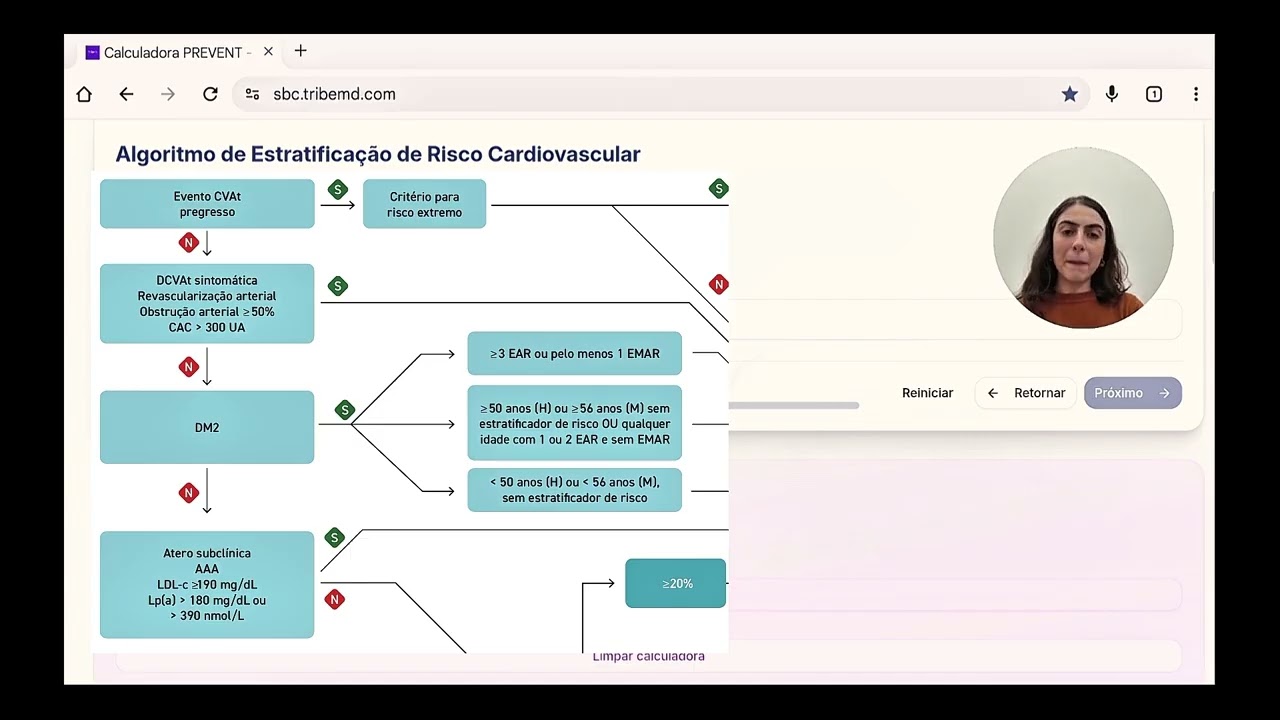Click the Reiniciar button
The height and width of the screenshot is (720, 1280).
927,393
